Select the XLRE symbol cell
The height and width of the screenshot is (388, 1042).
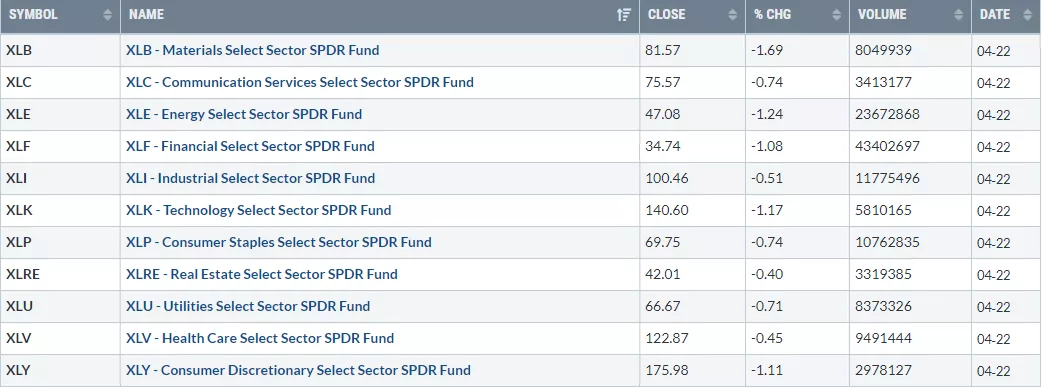tap(60, 274)
